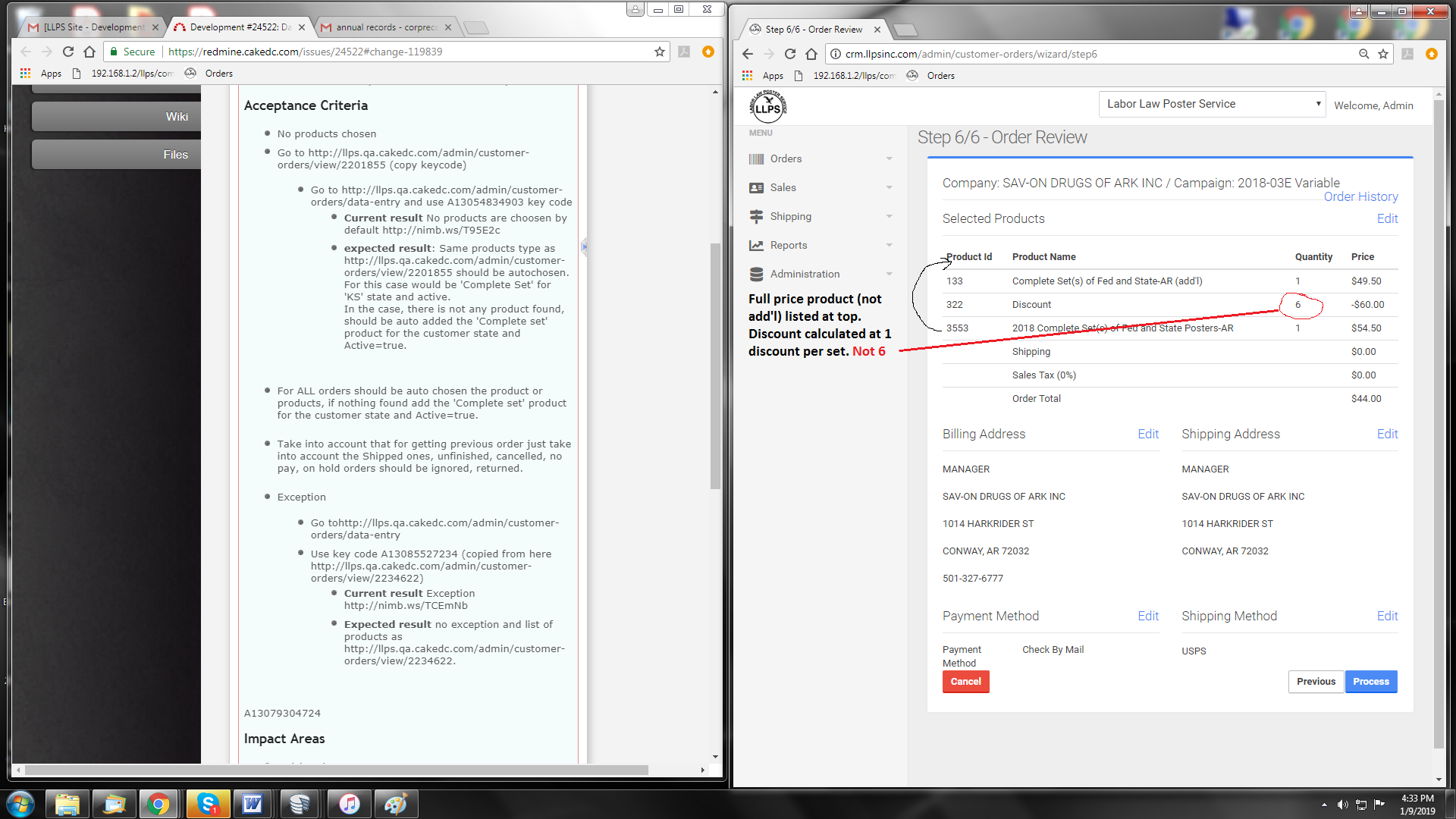The image size is (1456, 819).
Task: Click the zoom magnifier icon in the CRM address bar
Action: click(1363, 54)
